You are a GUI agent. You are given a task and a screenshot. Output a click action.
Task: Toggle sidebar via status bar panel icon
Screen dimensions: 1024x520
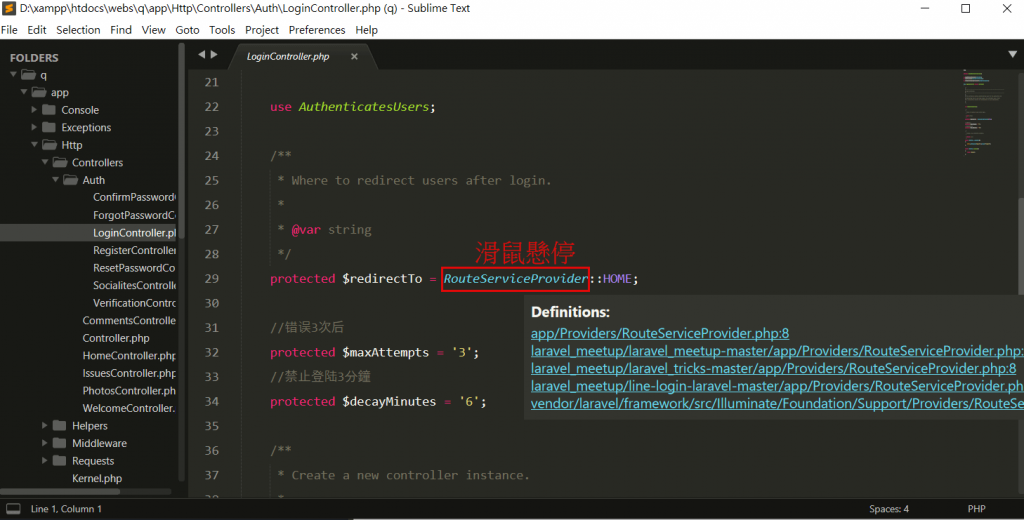coord(13,509)
